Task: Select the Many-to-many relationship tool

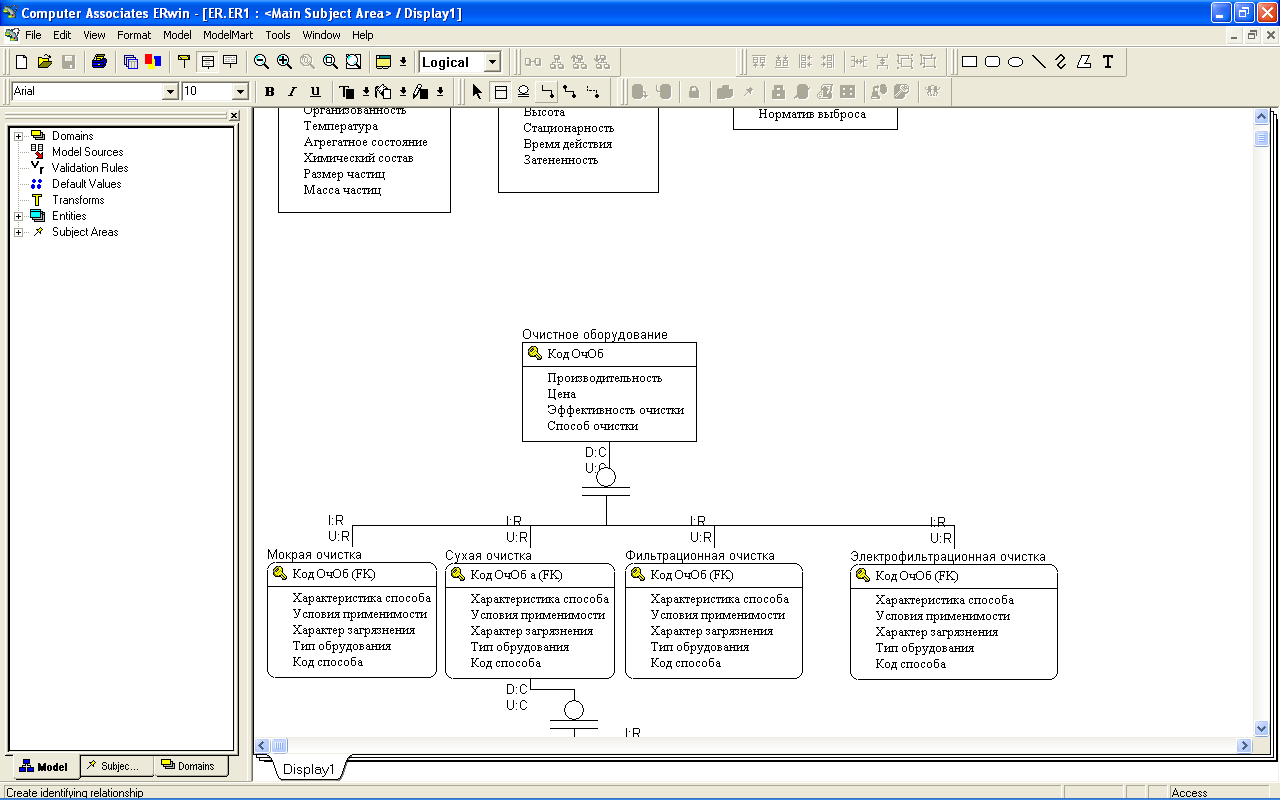Action: pyautogui.click(x=569, y=92)
